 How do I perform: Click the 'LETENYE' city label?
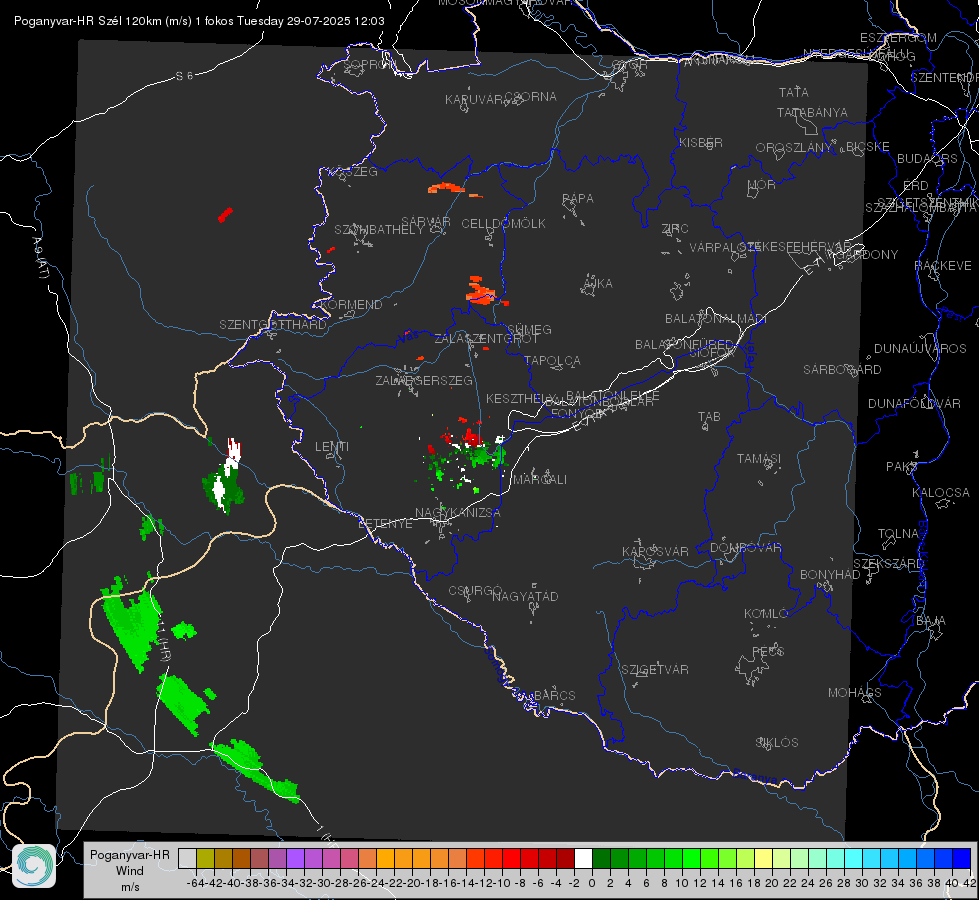[x=385, y=524]
